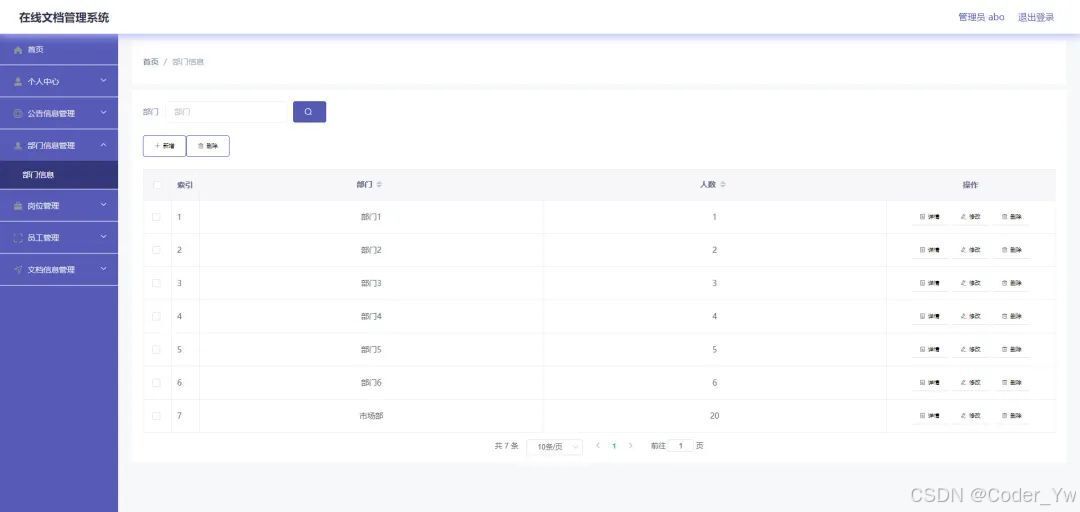
Task: Check the box for row 3
Action: tap(156, 283)
